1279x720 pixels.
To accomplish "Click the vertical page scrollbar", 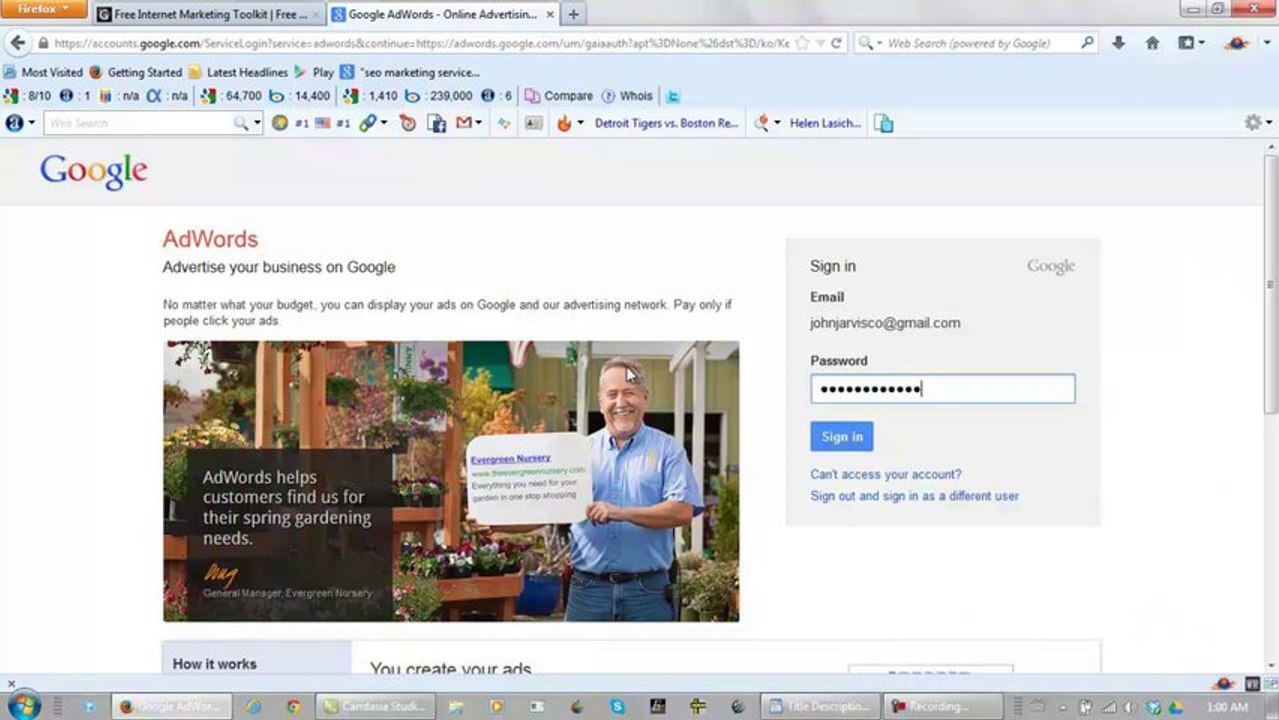I will coord(1270,282).
